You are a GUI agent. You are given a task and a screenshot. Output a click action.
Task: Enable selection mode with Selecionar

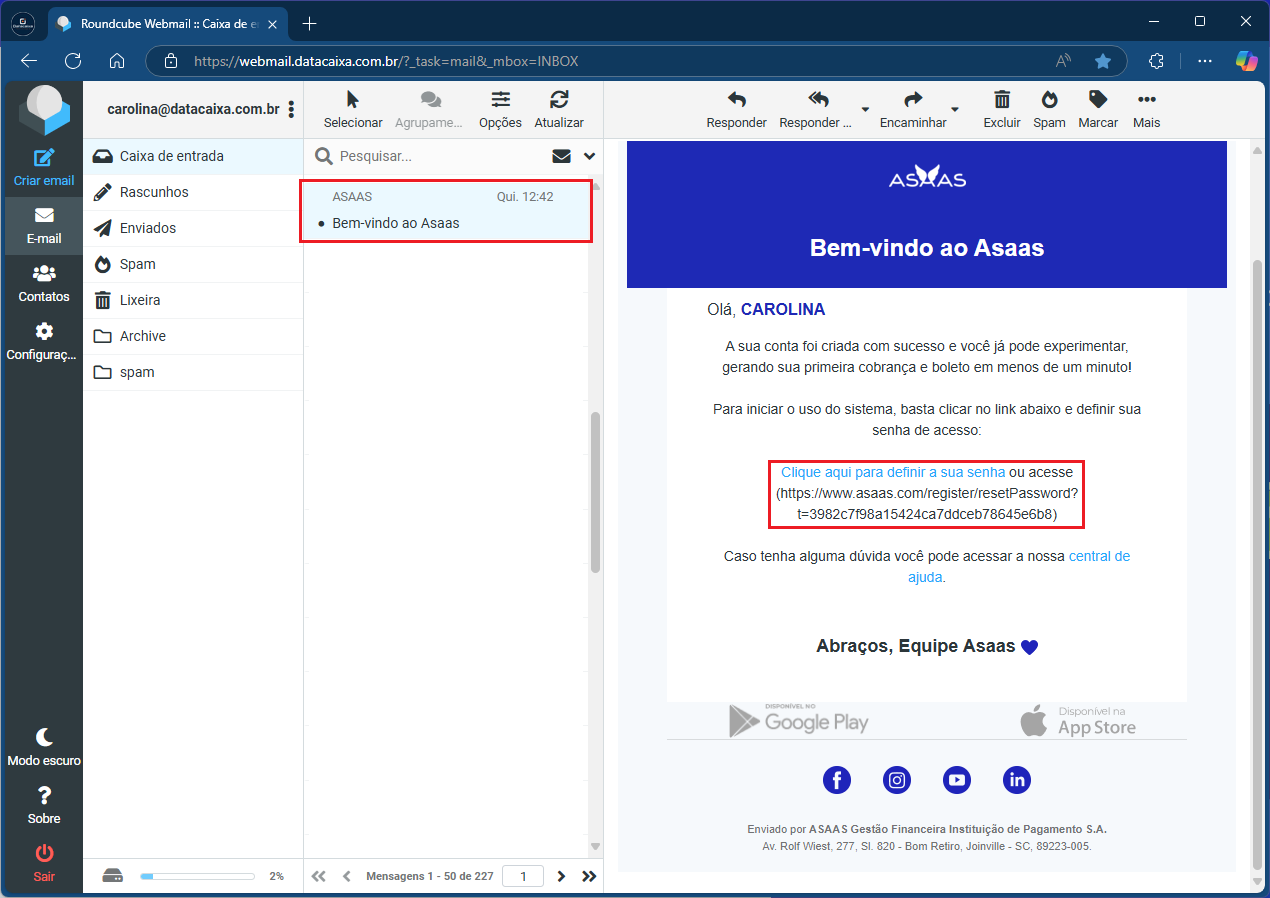tap(352, 100)
